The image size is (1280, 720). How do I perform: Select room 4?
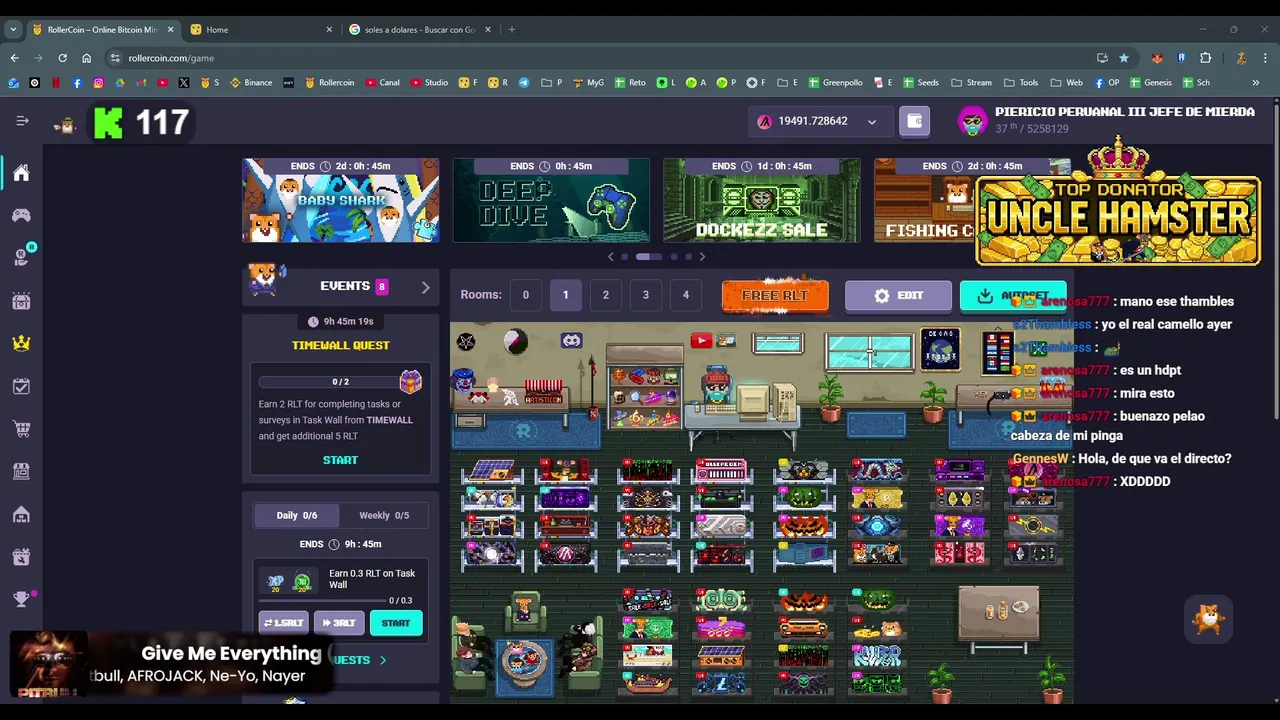(685, 295)
